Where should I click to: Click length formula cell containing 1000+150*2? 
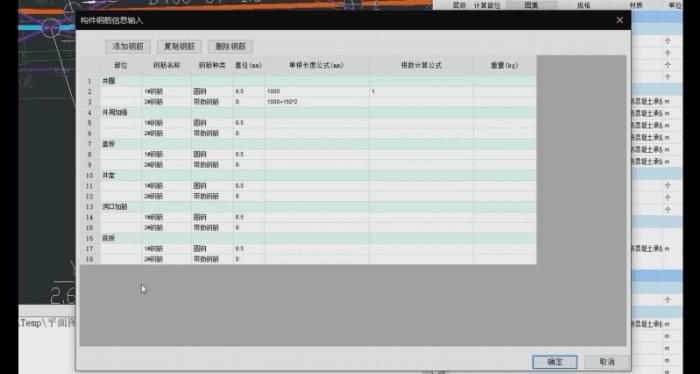coord(317,102)
